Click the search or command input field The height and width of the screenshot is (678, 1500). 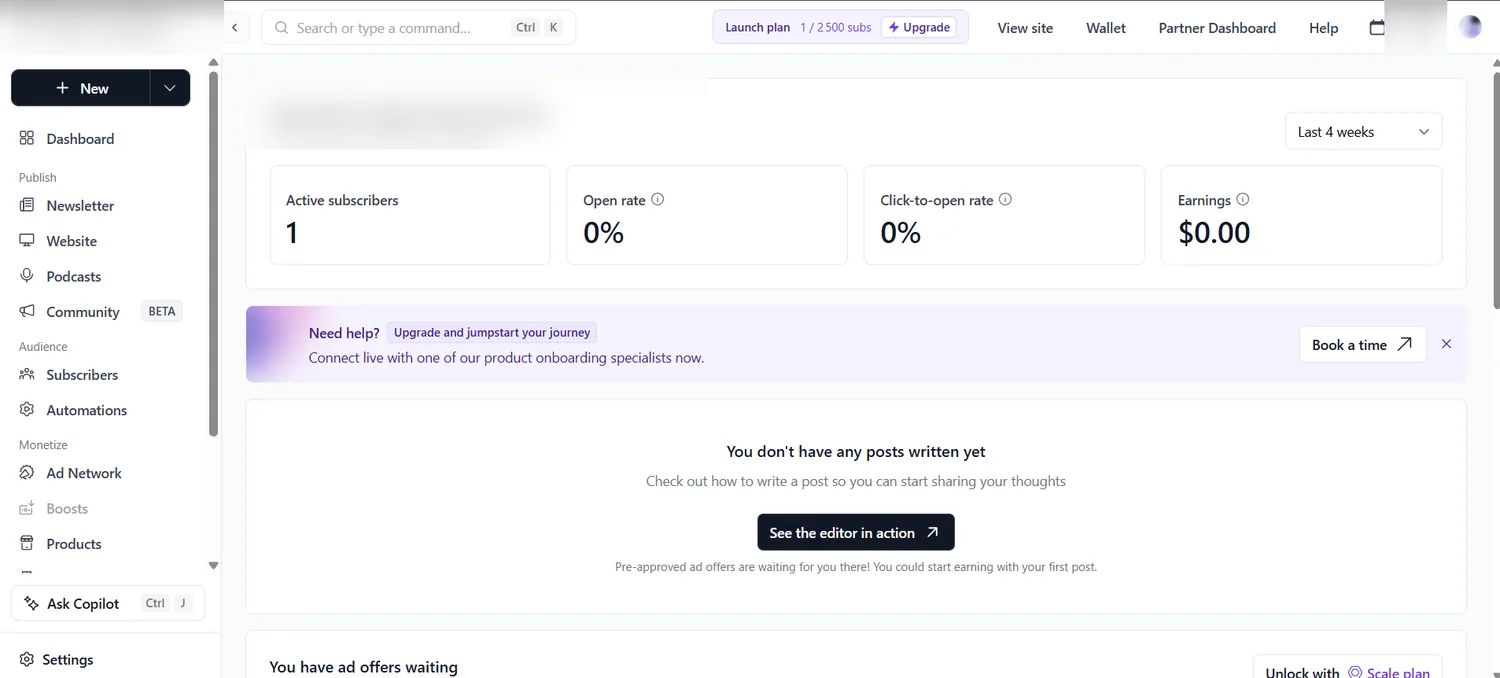coord(418,28)
